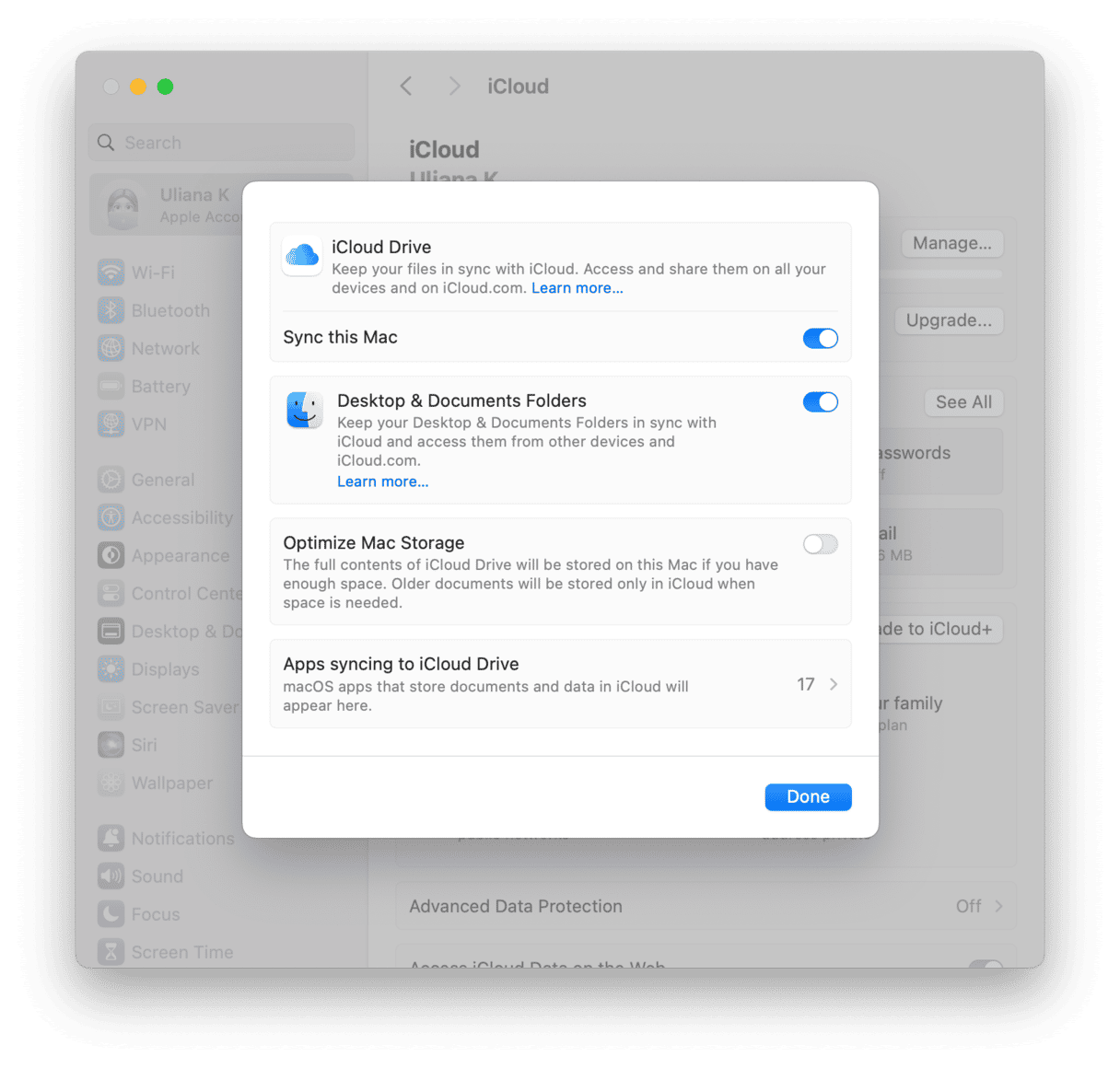Select the Screen Time hourglass icon

click(111, 951)
